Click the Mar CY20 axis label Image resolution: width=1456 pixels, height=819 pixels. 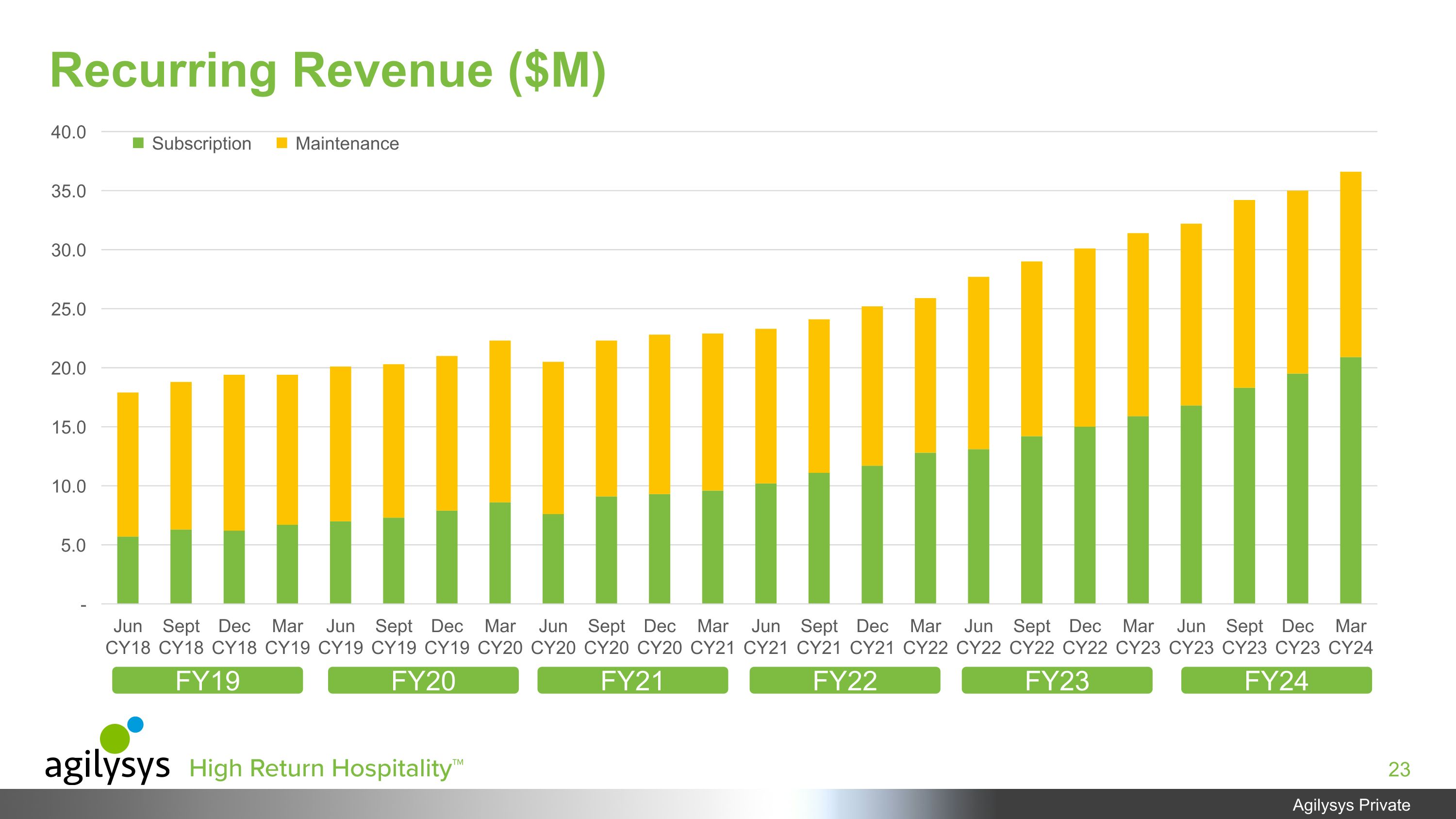click(x=500, y=636)
